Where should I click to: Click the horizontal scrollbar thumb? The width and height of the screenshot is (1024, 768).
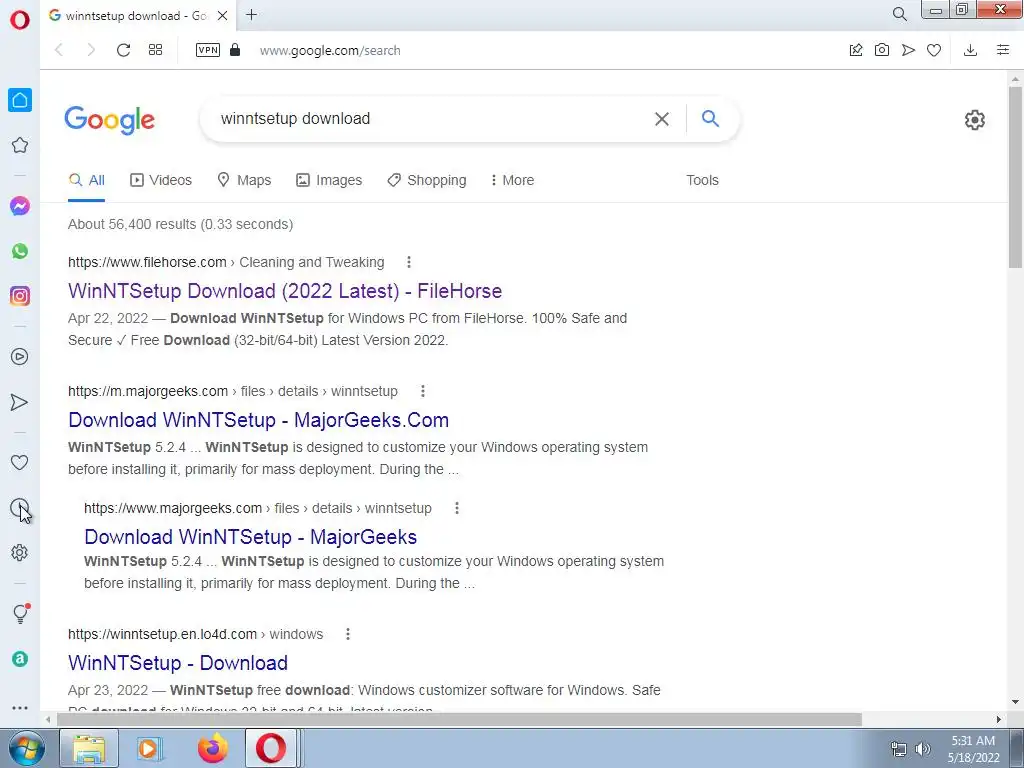coord(459,720)
